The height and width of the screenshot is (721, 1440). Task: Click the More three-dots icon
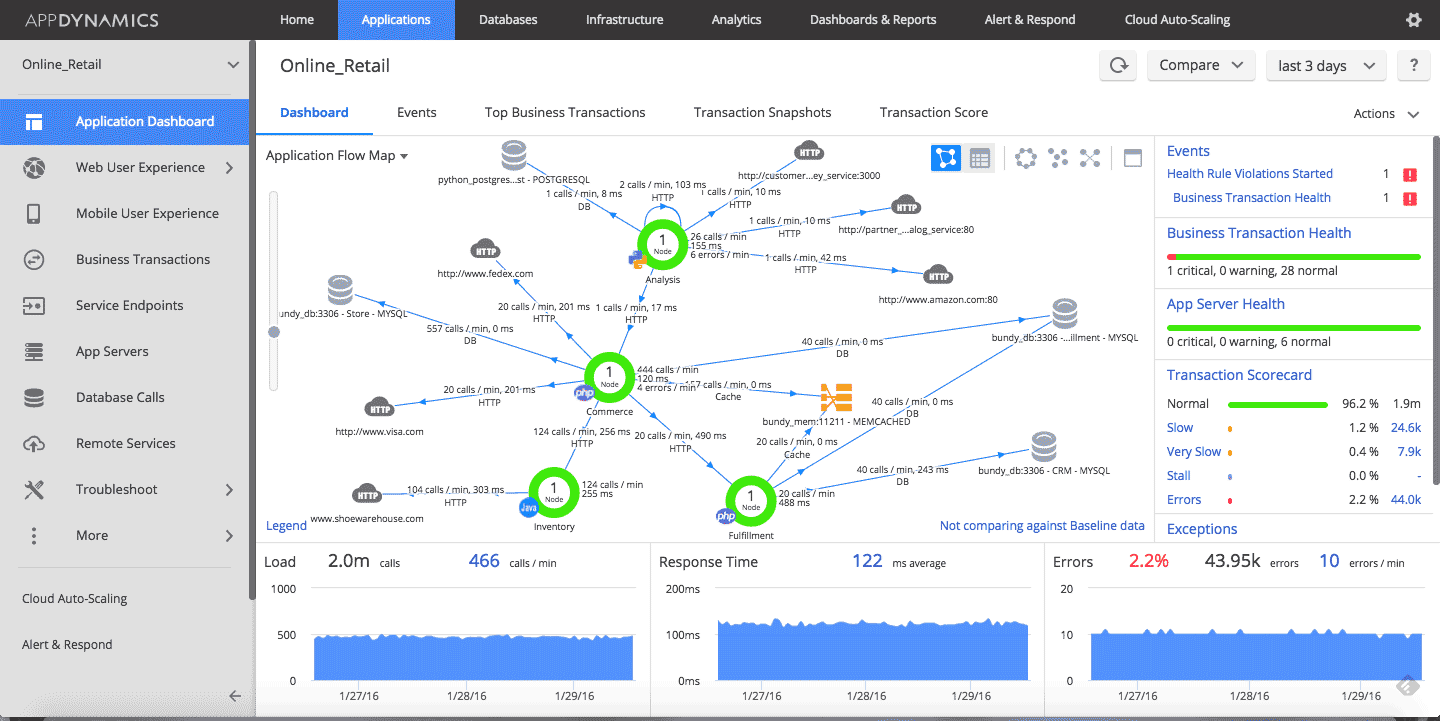pyautogui.click(x=34, y=536)
